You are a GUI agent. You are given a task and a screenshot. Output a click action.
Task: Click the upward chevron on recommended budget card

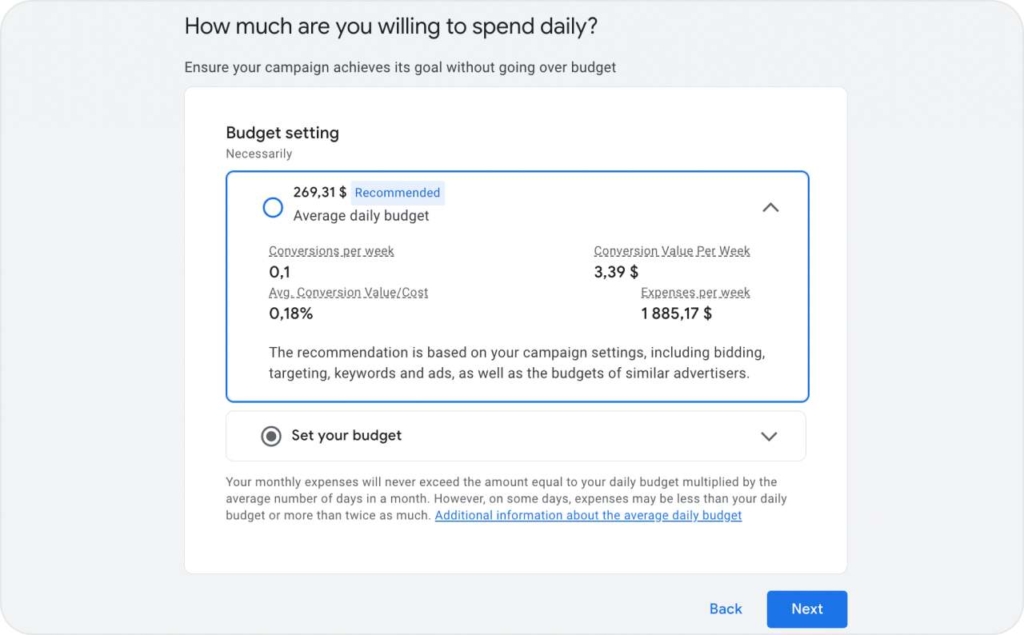pos(770,207)
